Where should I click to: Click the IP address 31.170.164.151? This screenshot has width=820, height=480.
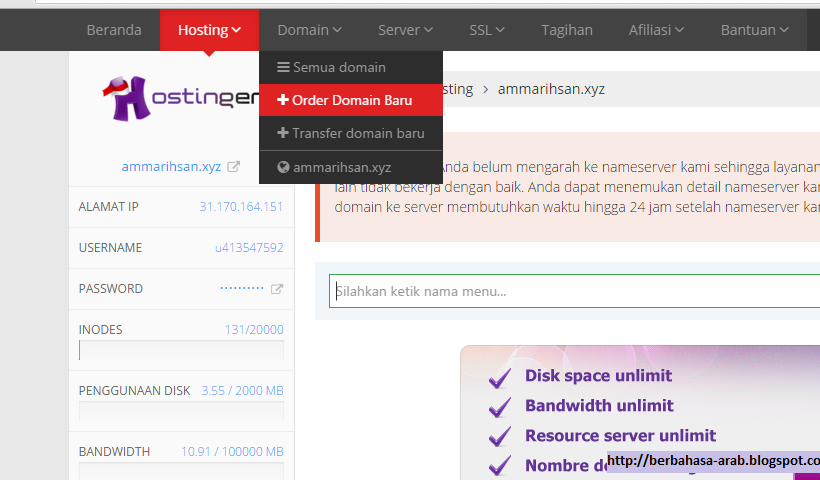pos(241,207)
